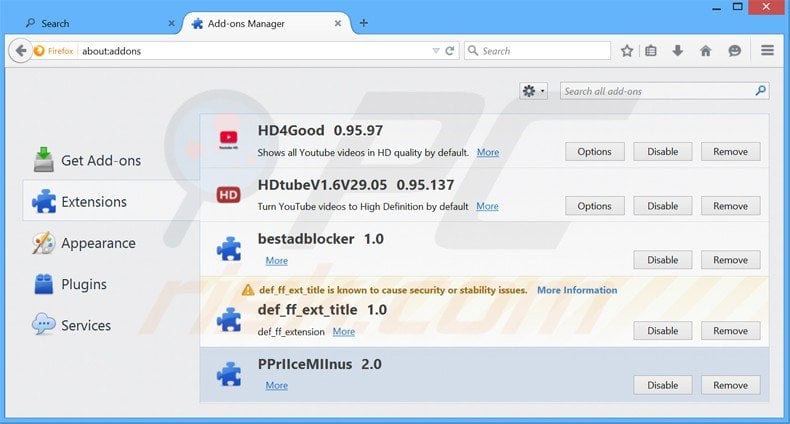Go back with the browser back arrow
The width and height of the screenshot is (790, 424).
click(20, 51)
